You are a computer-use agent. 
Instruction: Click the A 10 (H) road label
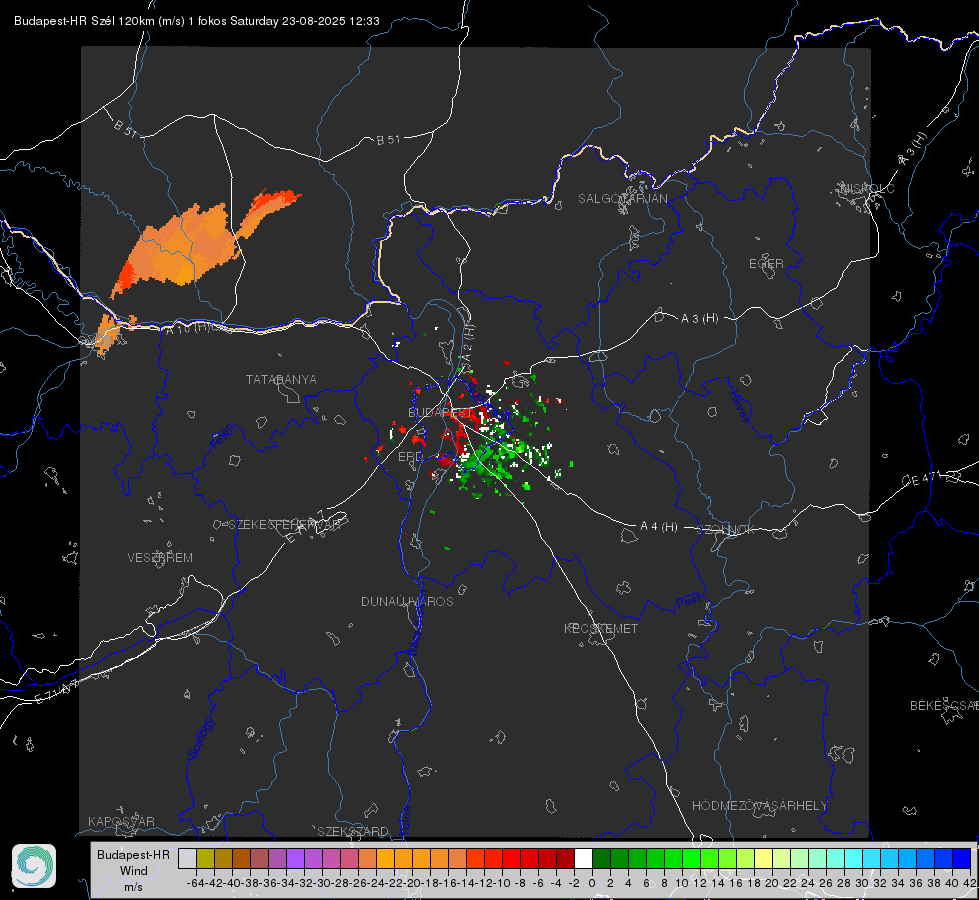[x=188, y=328]
